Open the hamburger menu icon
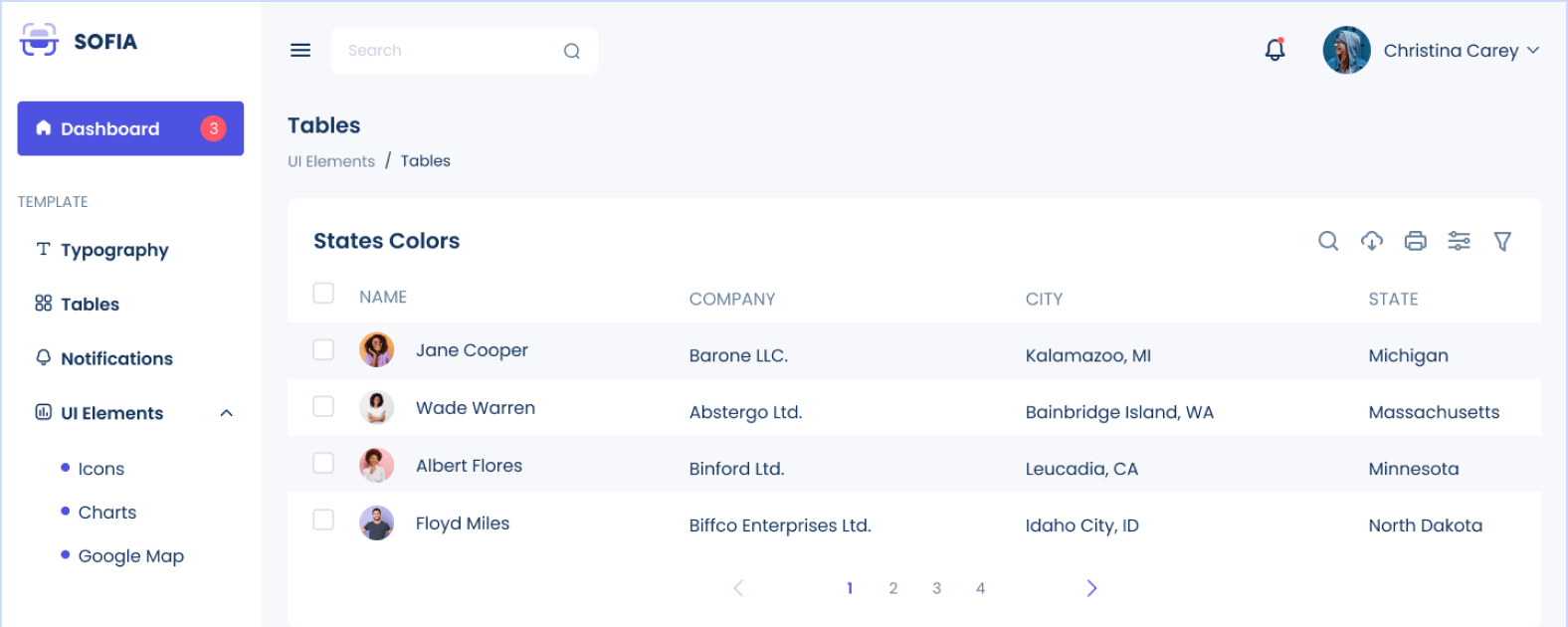Image resolution: width=1568 pixels, height=627 pixels. coord(300,50)
